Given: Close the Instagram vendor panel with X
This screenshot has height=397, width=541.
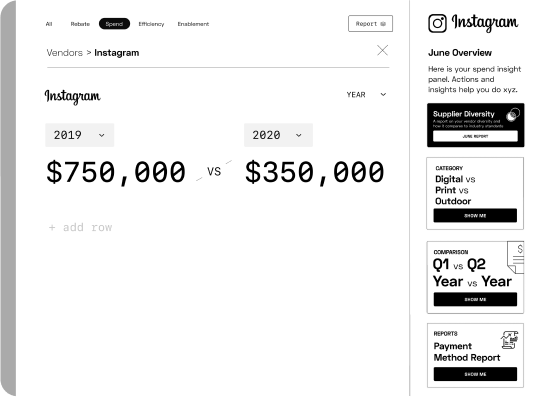Looking at the screenshot, I should point(382,50).
